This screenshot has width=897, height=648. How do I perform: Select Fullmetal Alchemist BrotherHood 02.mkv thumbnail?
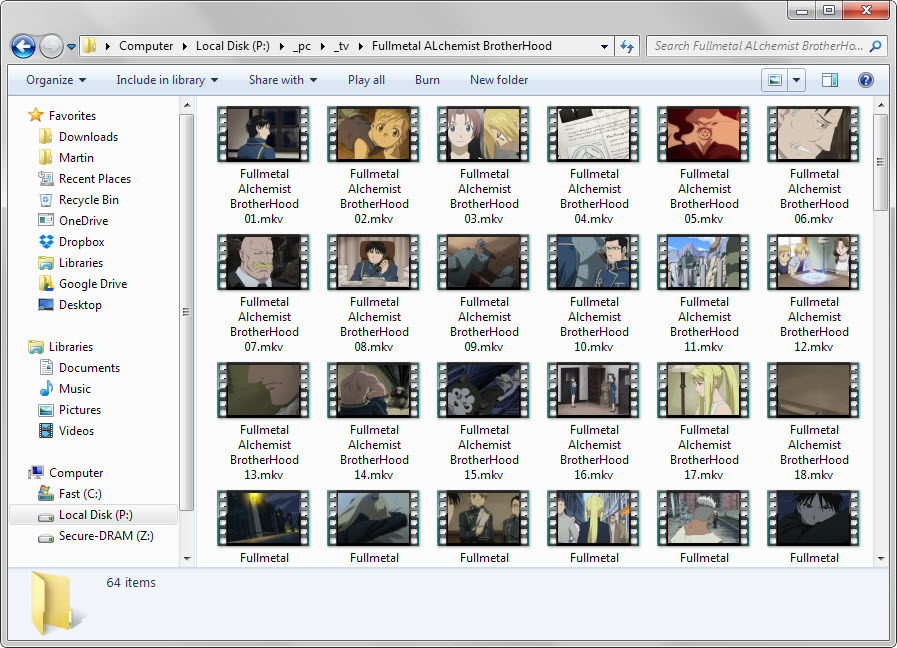pos(373,134)
